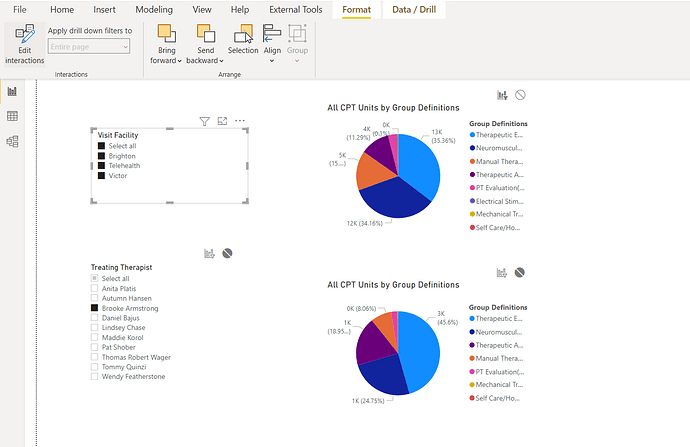Check Lindsey Chase therapist

pos(94,328)
